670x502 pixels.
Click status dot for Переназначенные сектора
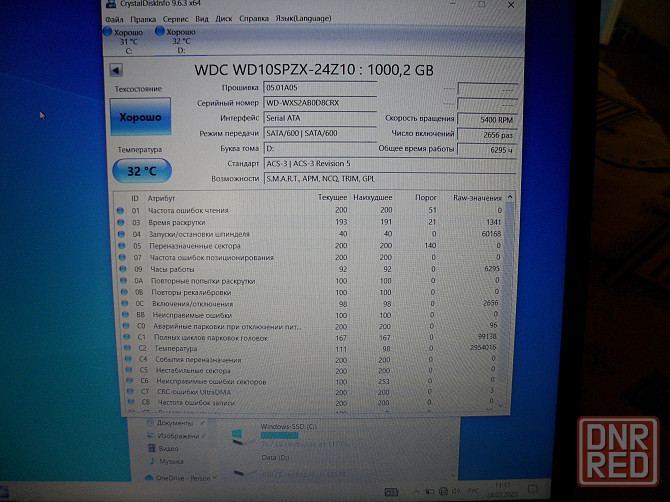pyautogui.click(x=122, y=246)
